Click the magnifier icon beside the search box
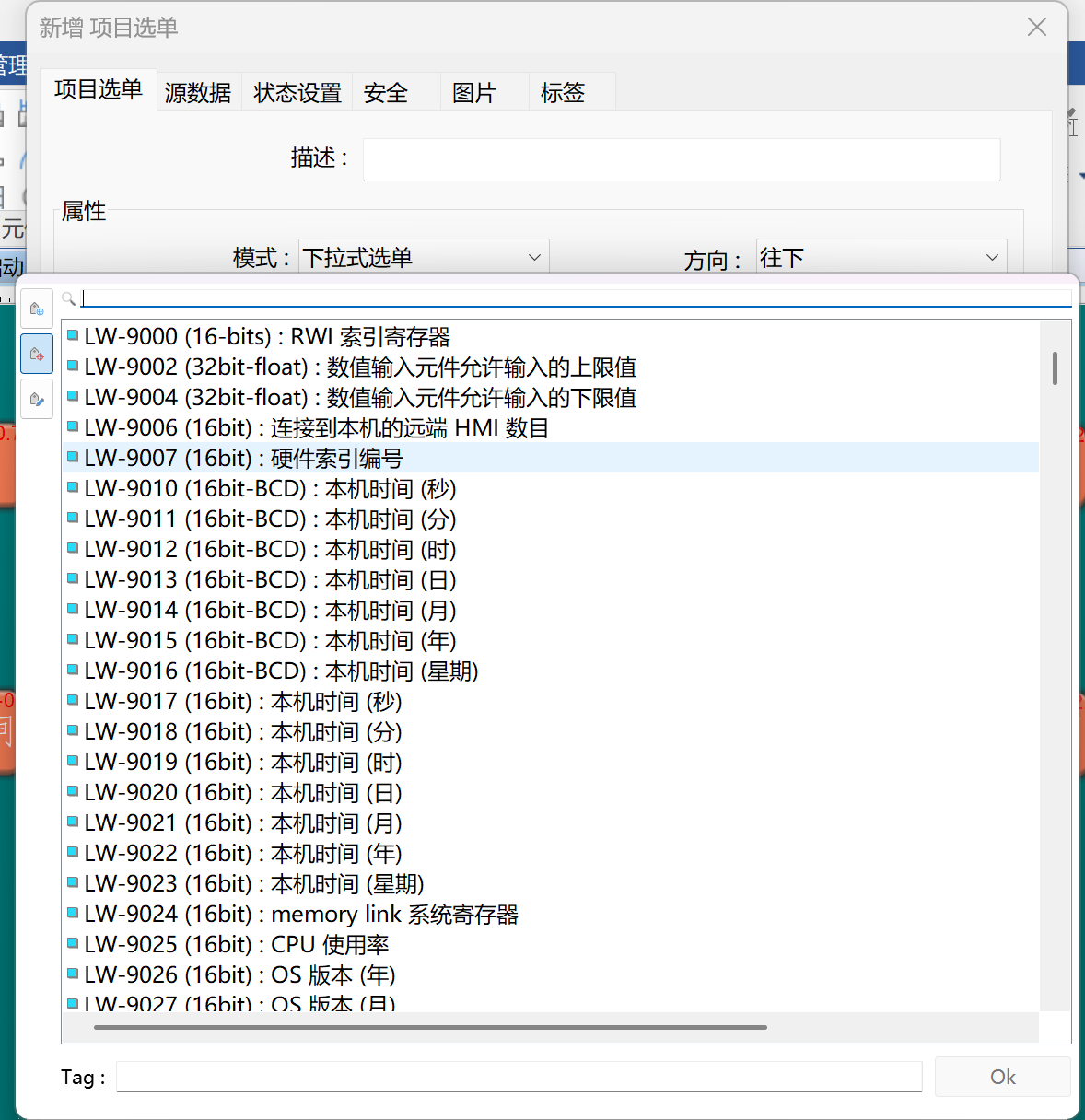This screenshot has width=1085, height=1120. [68, 298]
